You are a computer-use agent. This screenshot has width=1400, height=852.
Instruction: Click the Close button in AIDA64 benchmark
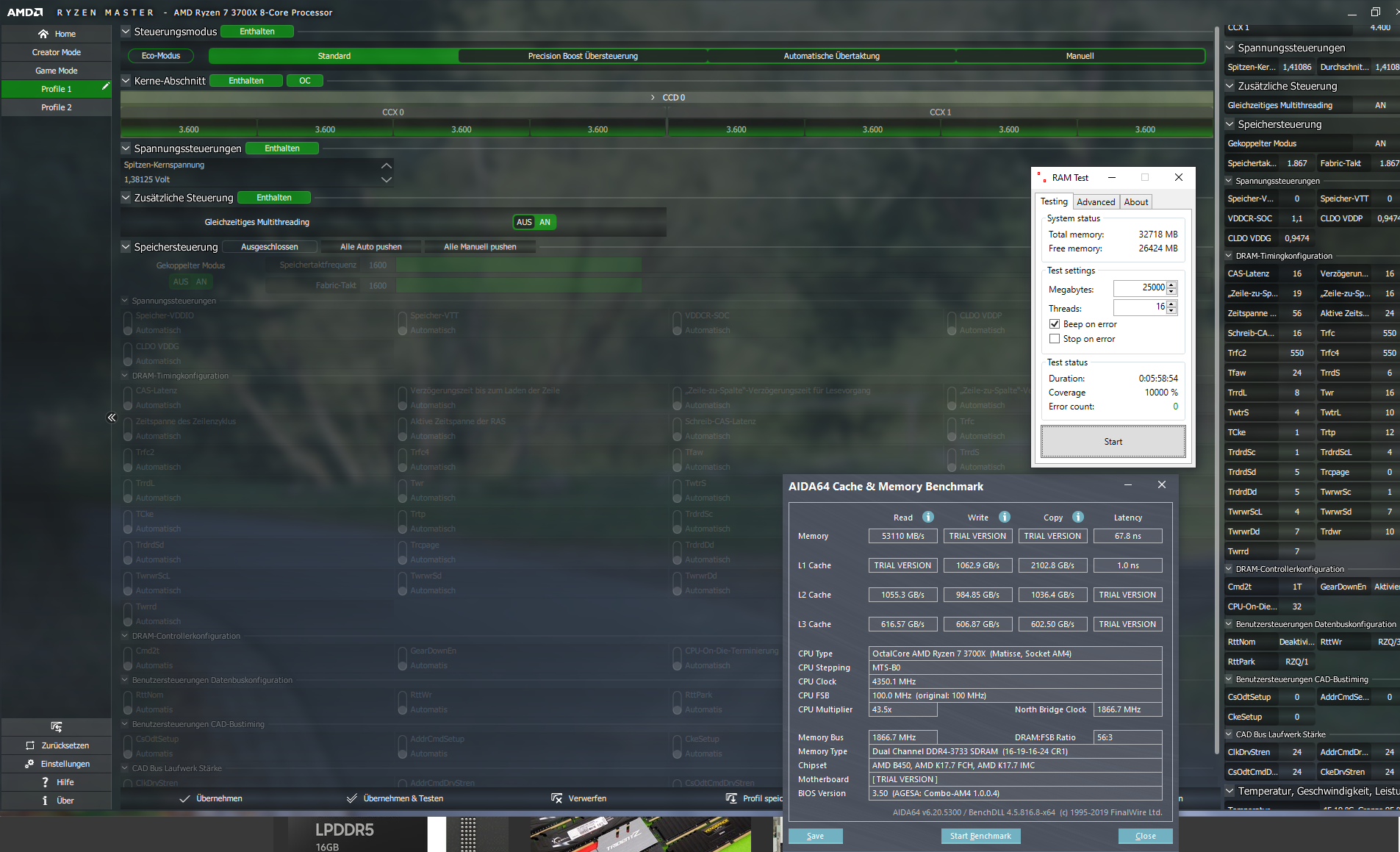tap(1145, 836)
